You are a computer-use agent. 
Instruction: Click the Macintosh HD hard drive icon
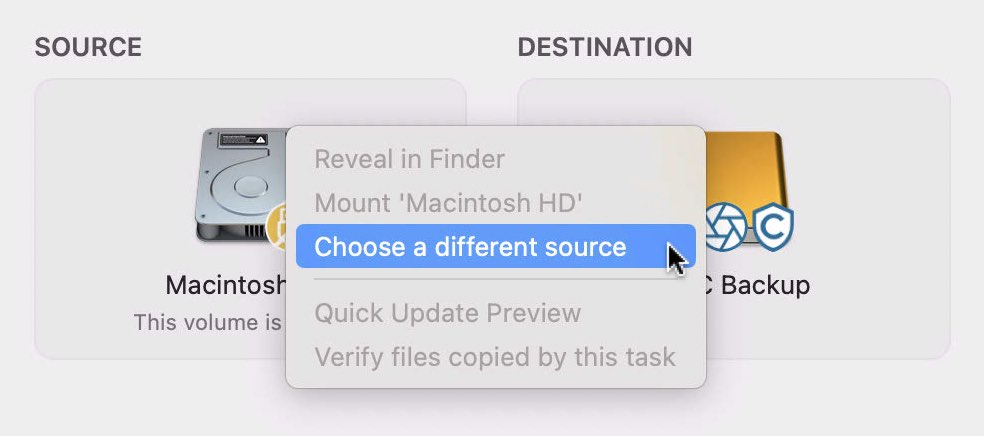tap(242, 185)
